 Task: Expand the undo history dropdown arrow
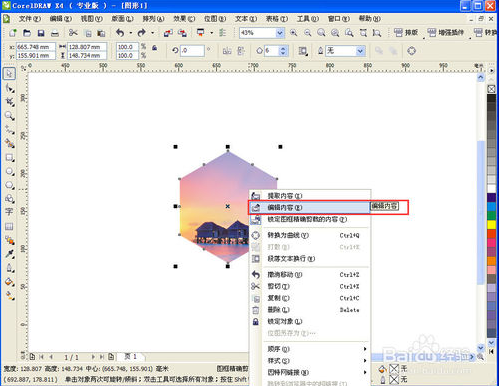[x=131, y=33]
